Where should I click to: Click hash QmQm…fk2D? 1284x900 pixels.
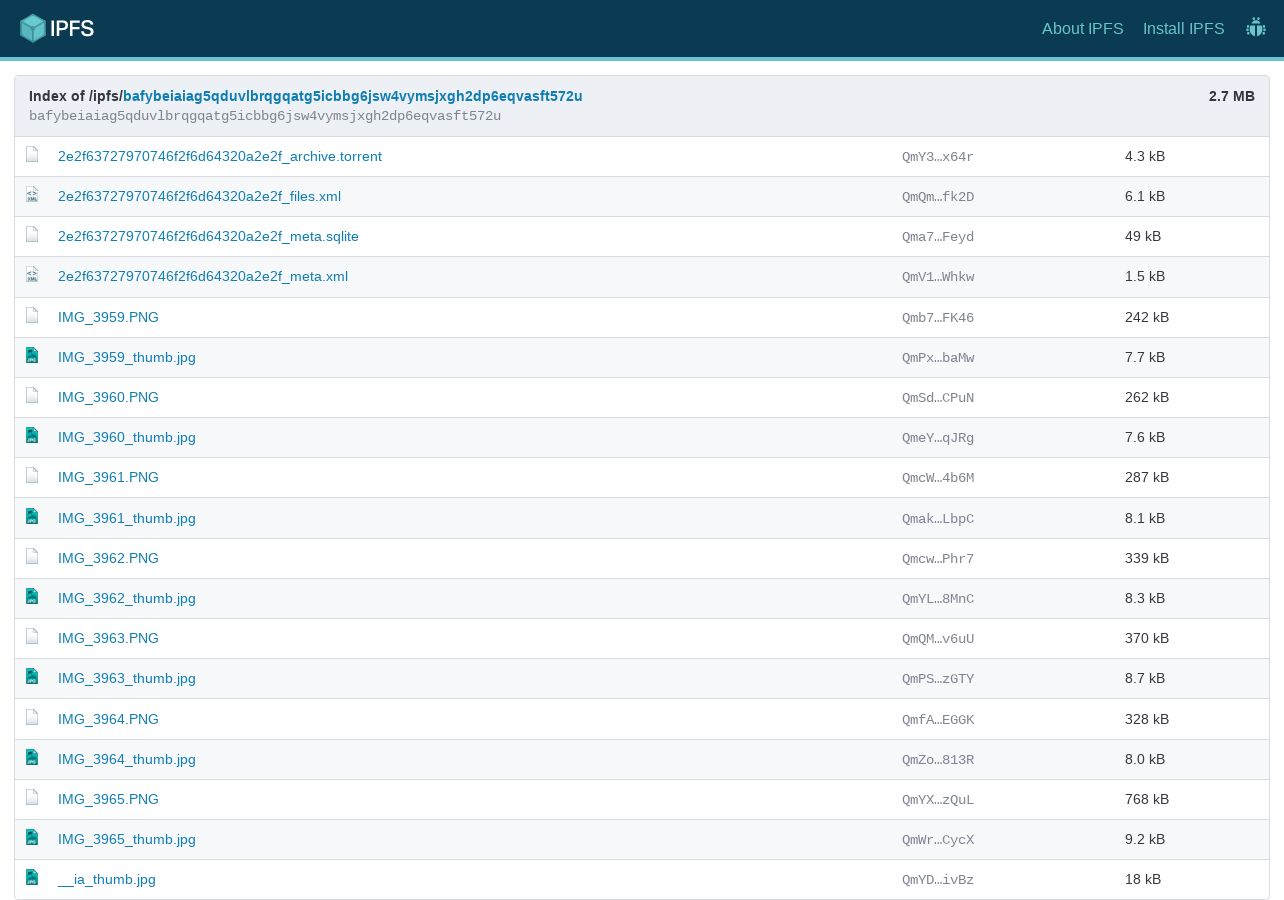(938, 196)
